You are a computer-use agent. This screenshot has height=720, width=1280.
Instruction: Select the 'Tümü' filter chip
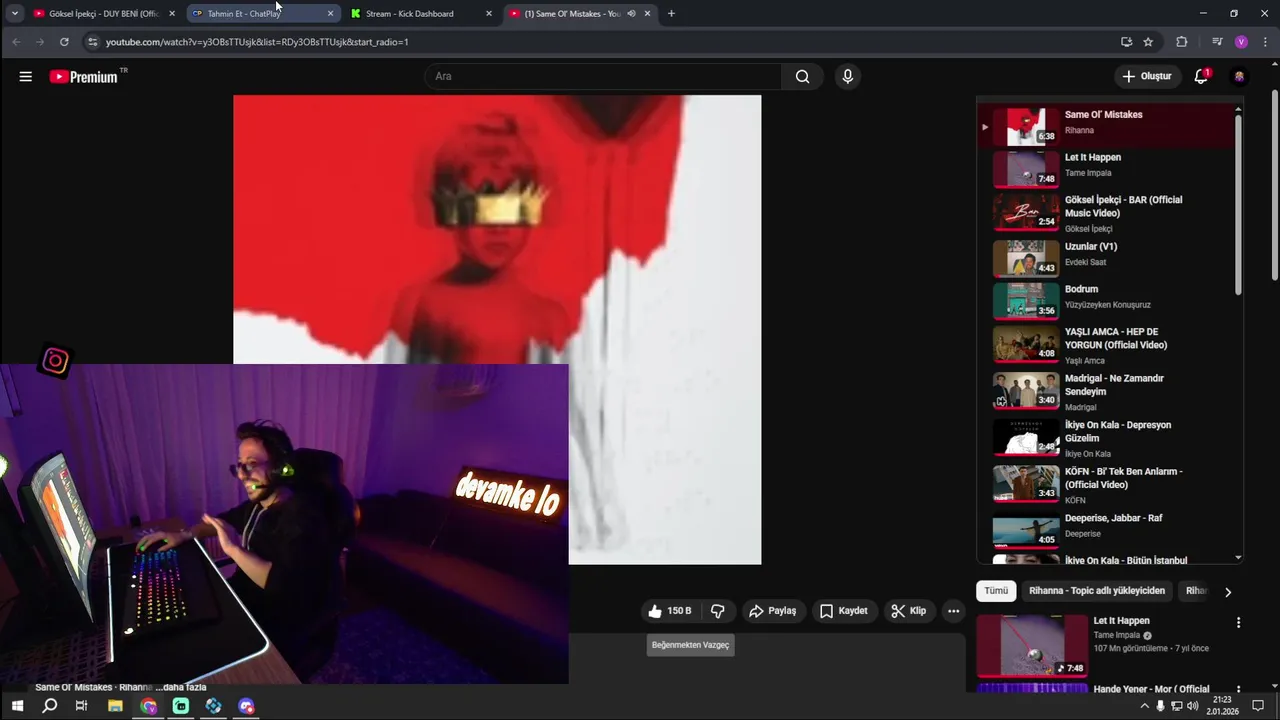[x=996, y=591]
